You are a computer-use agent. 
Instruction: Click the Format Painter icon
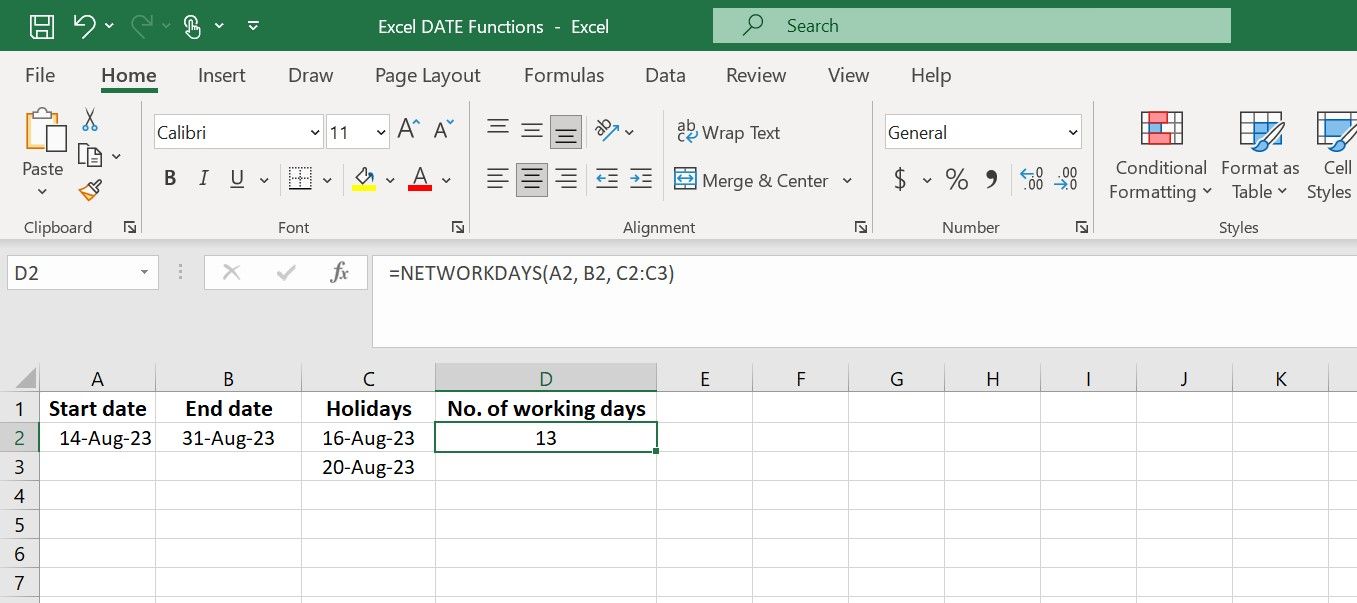point(88,189)
